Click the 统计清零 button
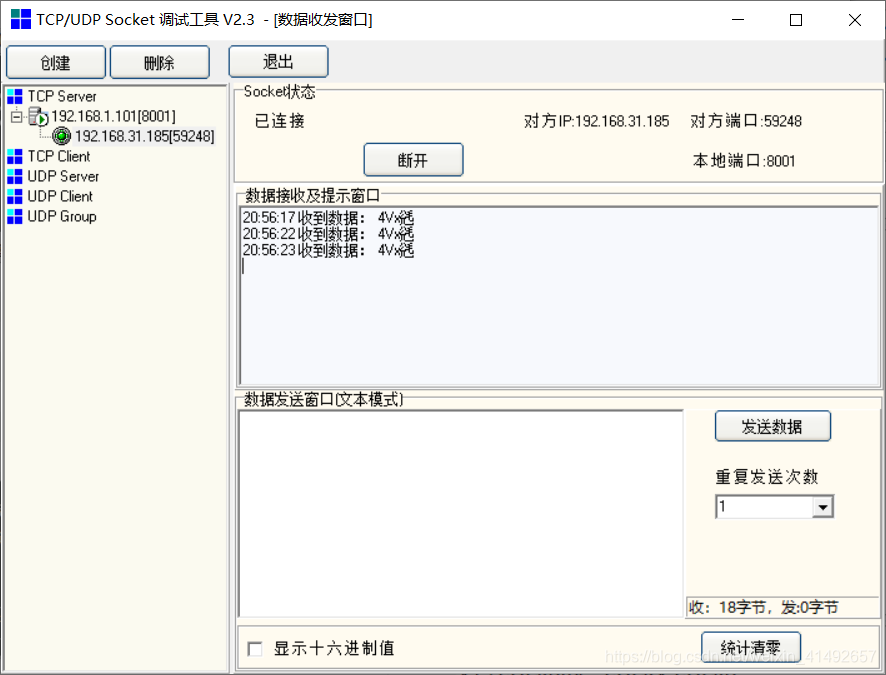Viewport: 886px width, 675px height. coord(750,646)
